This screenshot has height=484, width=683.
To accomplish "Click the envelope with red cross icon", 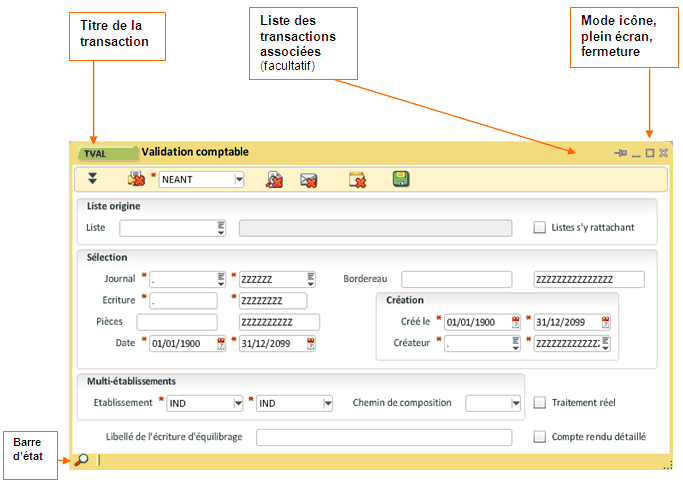I will tap(309, 180).
